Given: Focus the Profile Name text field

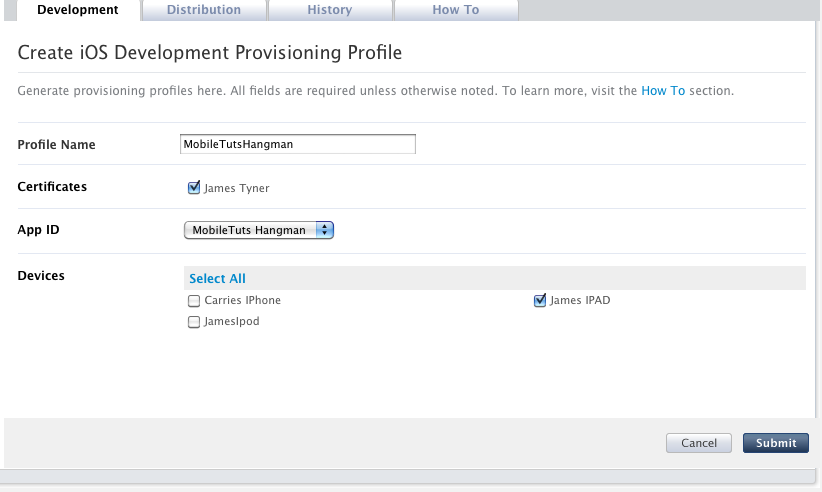Looking at the screenshot, I should coord(297,144).
